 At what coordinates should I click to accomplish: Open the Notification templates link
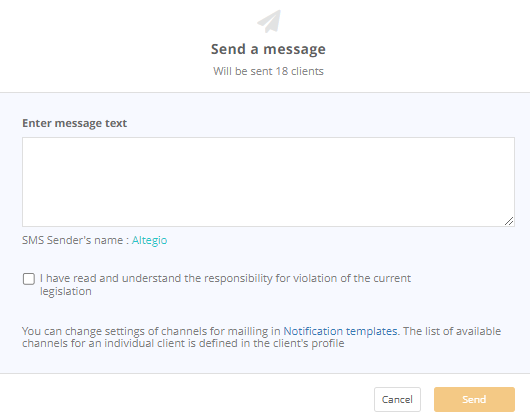pos(340,331)
